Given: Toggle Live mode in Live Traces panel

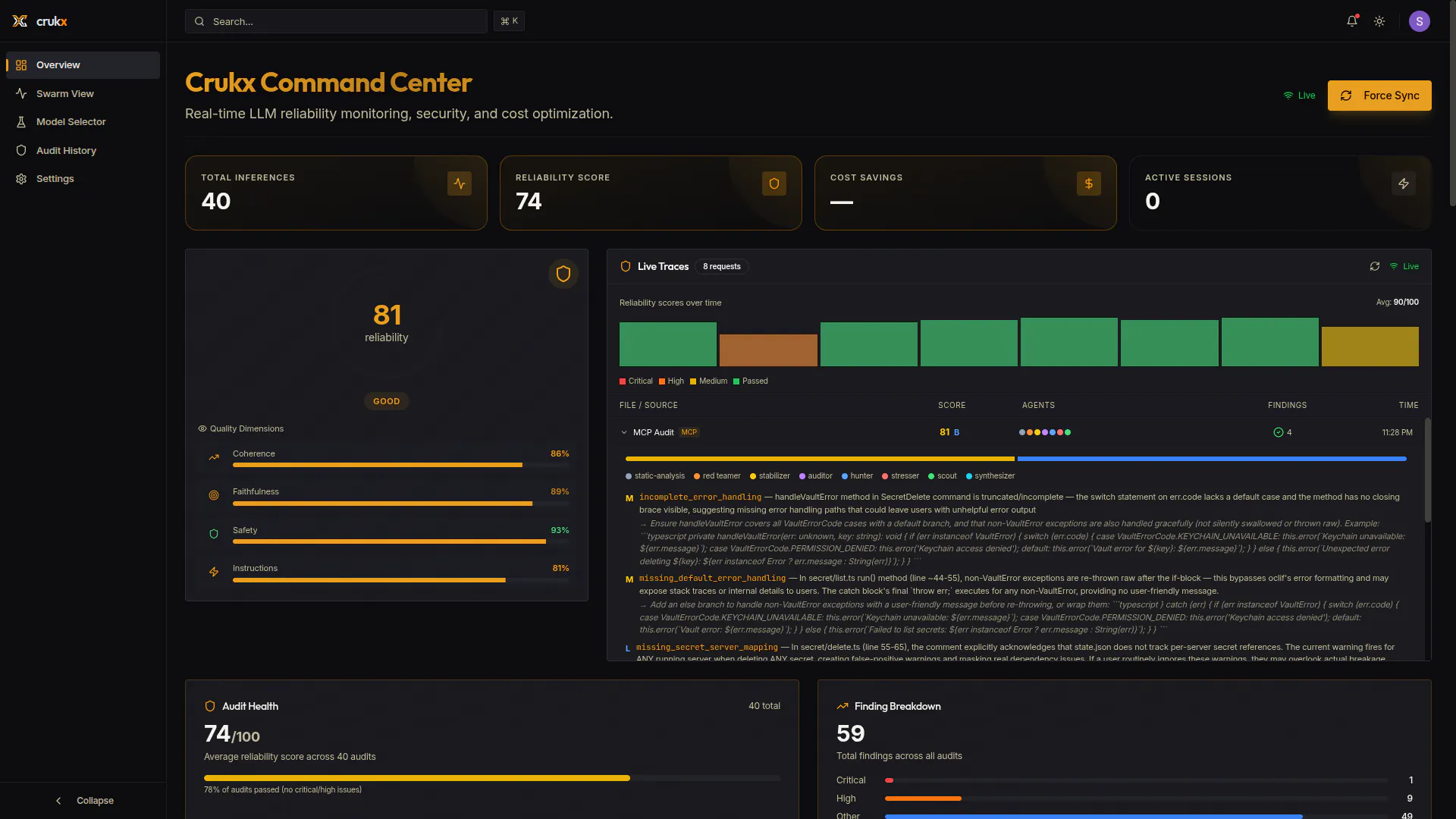Looking at the screenshot, I should tap(1404, 266).
